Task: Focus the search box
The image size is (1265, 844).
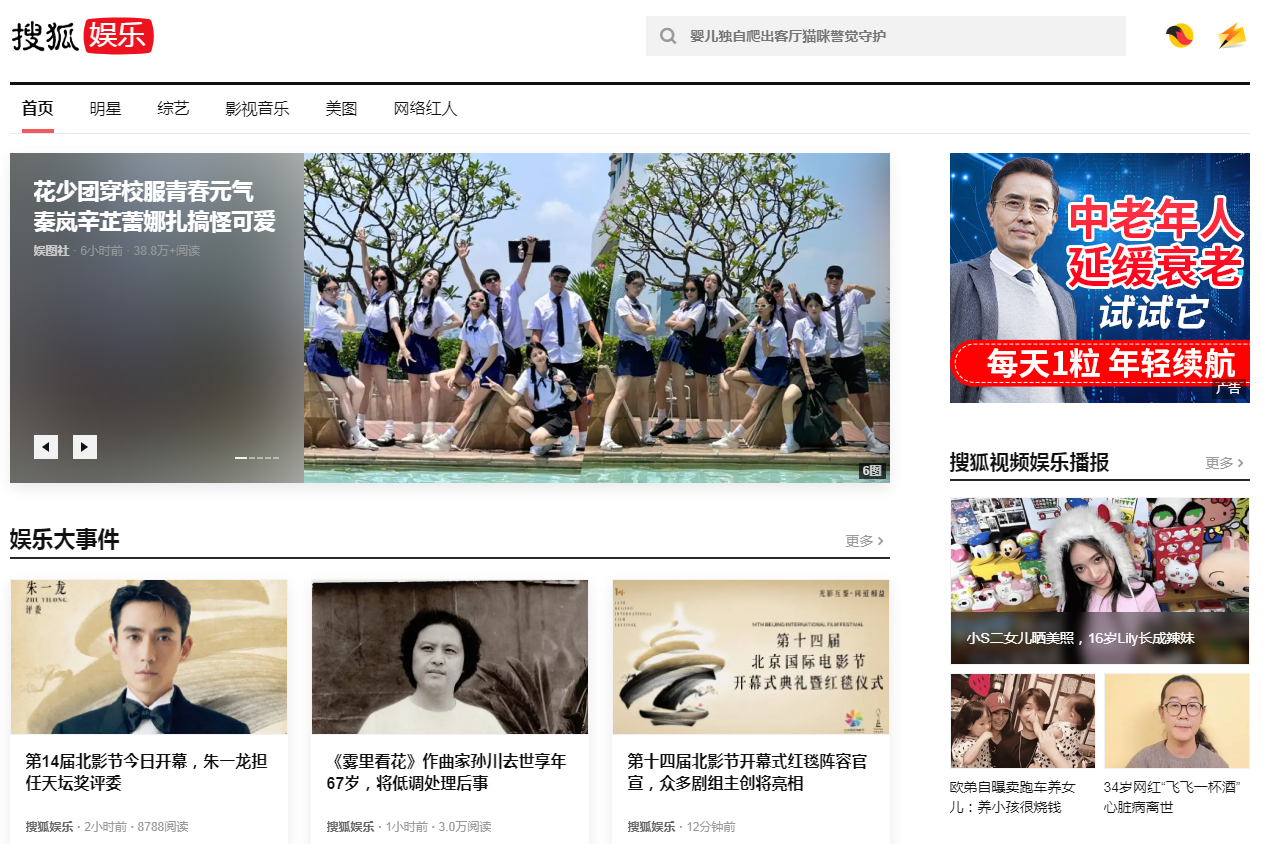Action: click(x=886, y=36)
